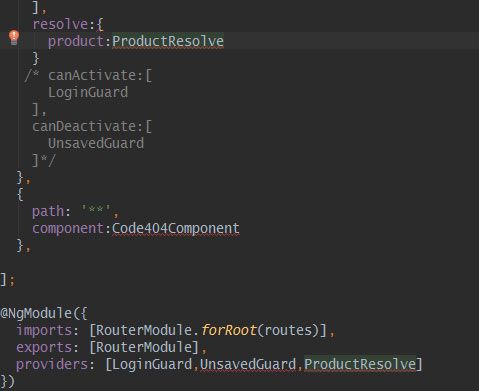This screenshot has height=391, width=479.
Task: Click the forRoot method call
Action: coord(229,330)
